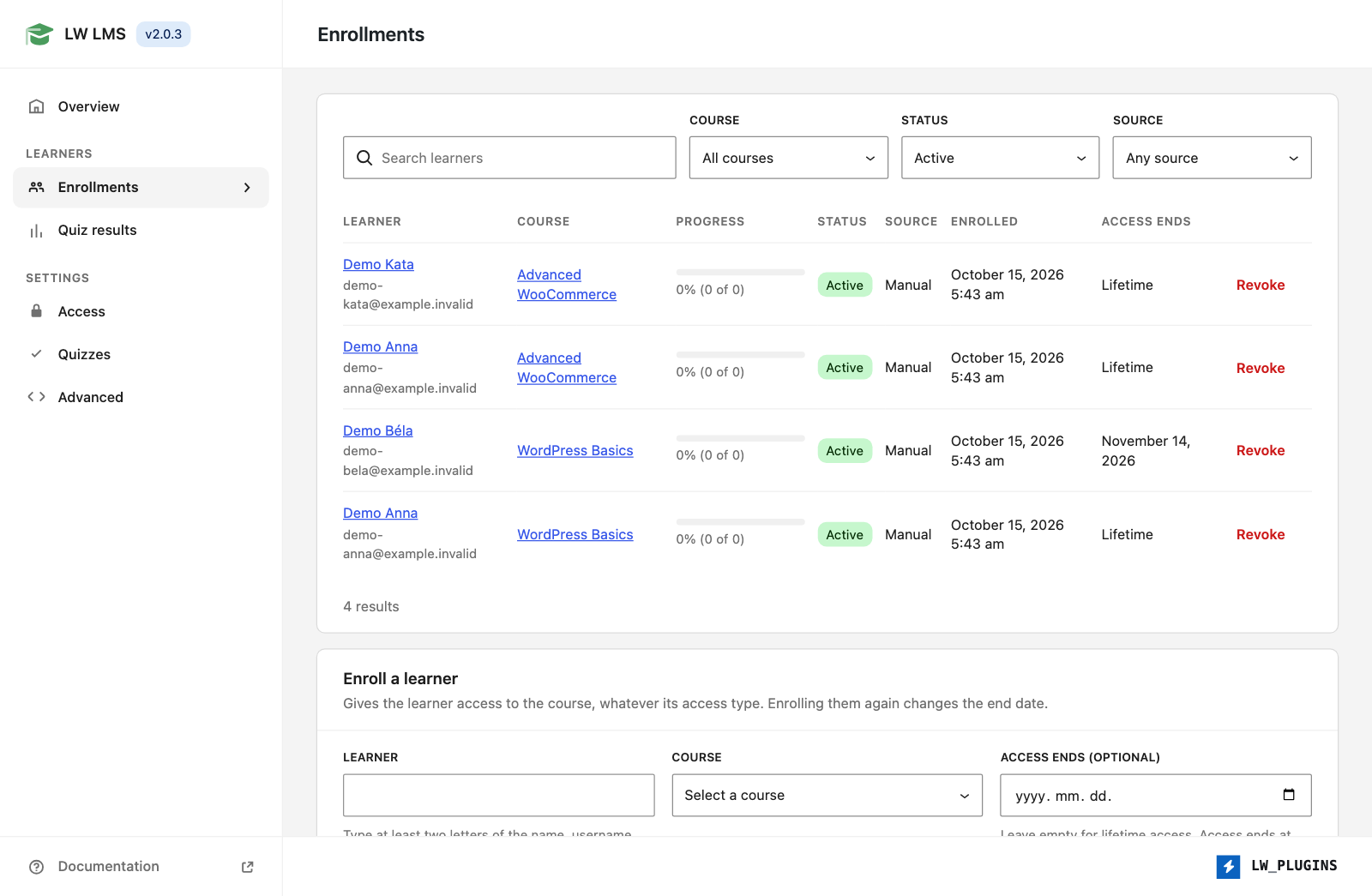This screenshot has height=896, width=1372.
Task: Open Access settings menu item
Action: tap(141, 311)
